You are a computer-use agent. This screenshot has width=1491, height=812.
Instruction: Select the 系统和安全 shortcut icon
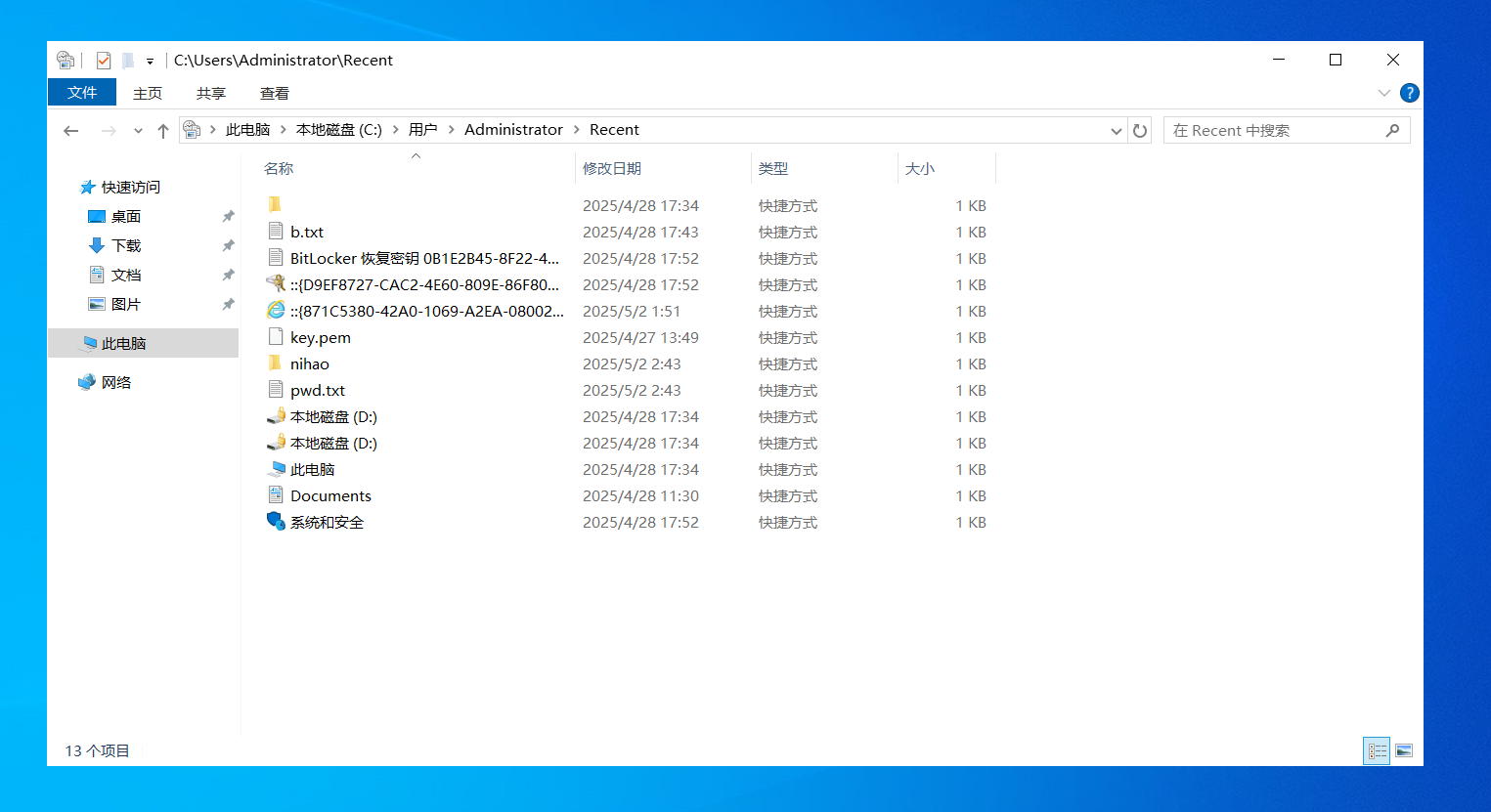pyautogui.click(x=276, y=522)
